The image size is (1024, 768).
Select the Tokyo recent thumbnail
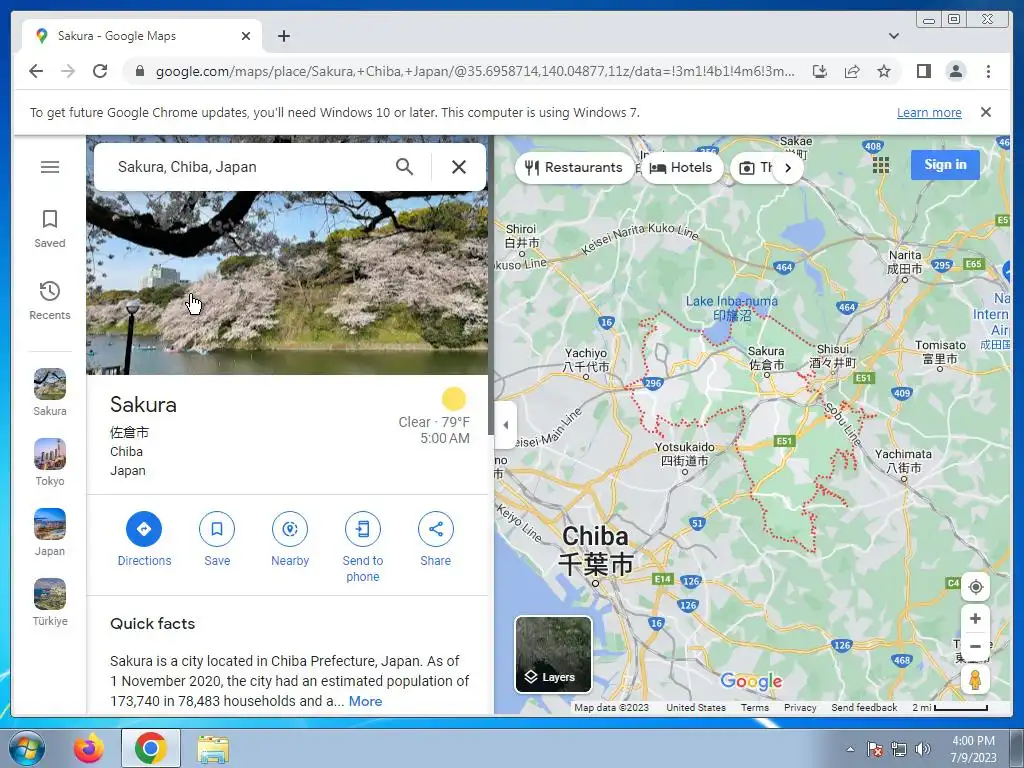pyautogui.click(x=50, y=462)
